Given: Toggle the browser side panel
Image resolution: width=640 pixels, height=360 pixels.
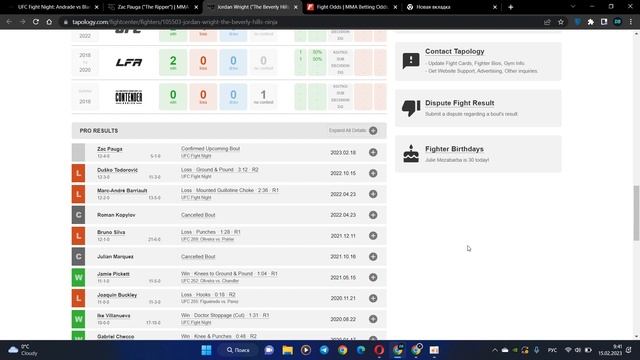Looking at the screenshot, I should 604,22.
